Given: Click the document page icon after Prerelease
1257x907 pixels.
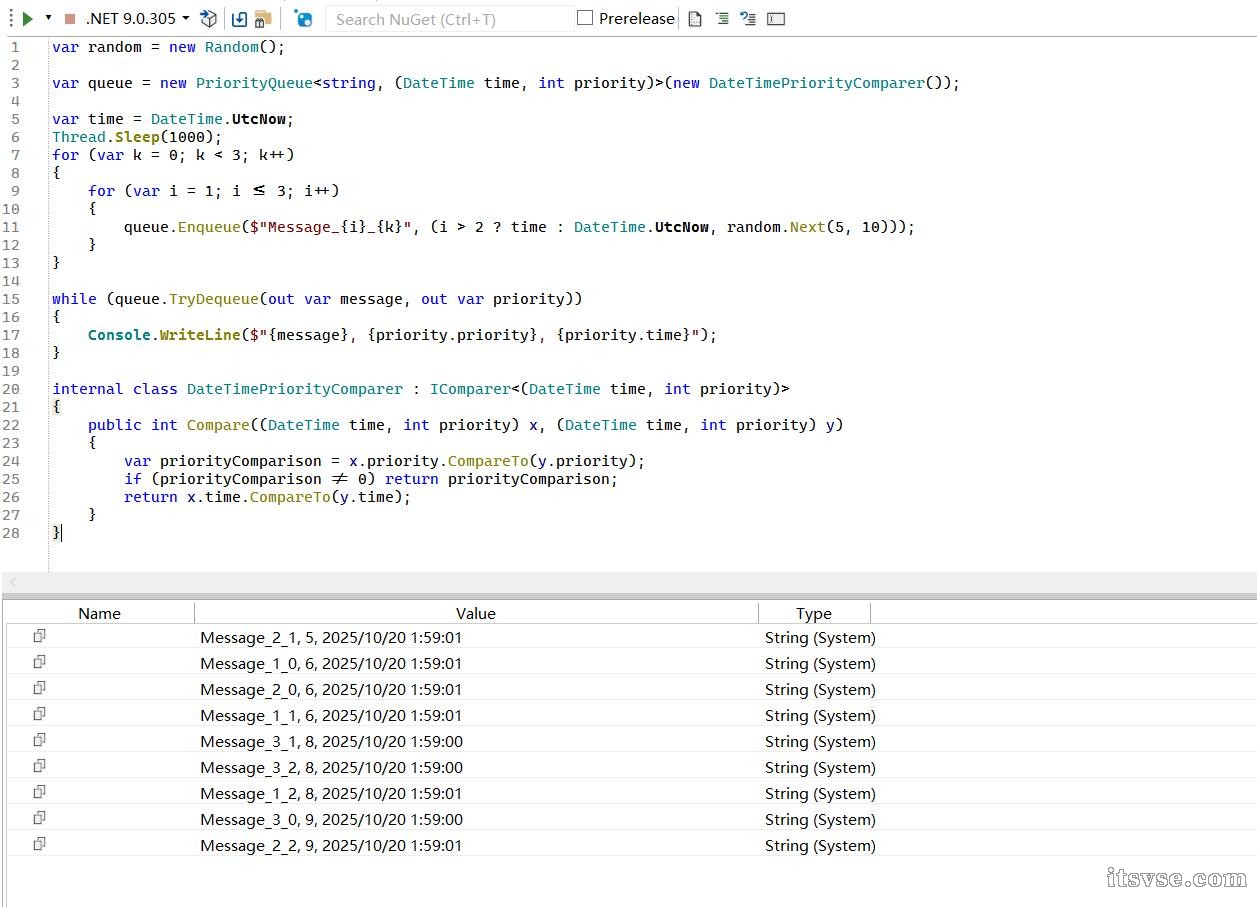Looking at the screenshot, I should 695,18.
